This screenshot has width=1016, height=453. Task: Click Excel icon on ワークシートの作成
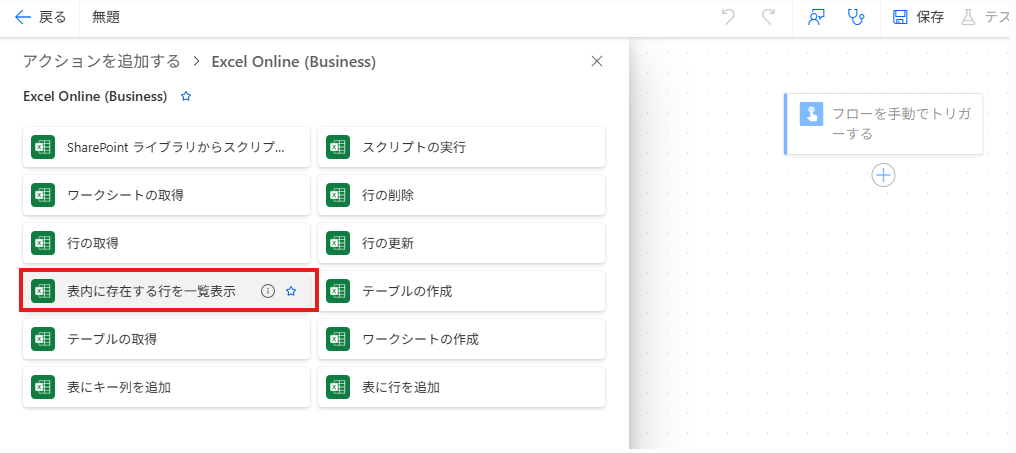coord(338,339)
